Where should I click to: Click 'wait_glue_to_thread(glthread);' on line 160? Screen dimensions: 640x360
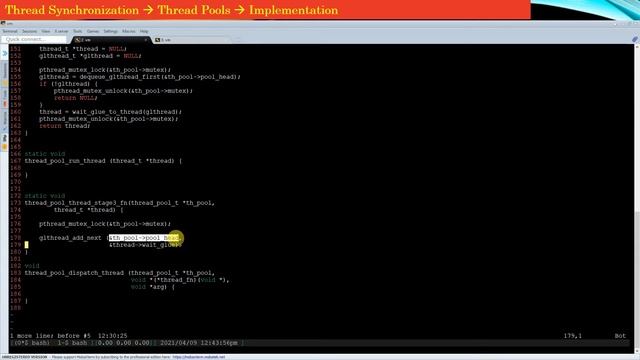pyautogui.click(x=127, y=112)
